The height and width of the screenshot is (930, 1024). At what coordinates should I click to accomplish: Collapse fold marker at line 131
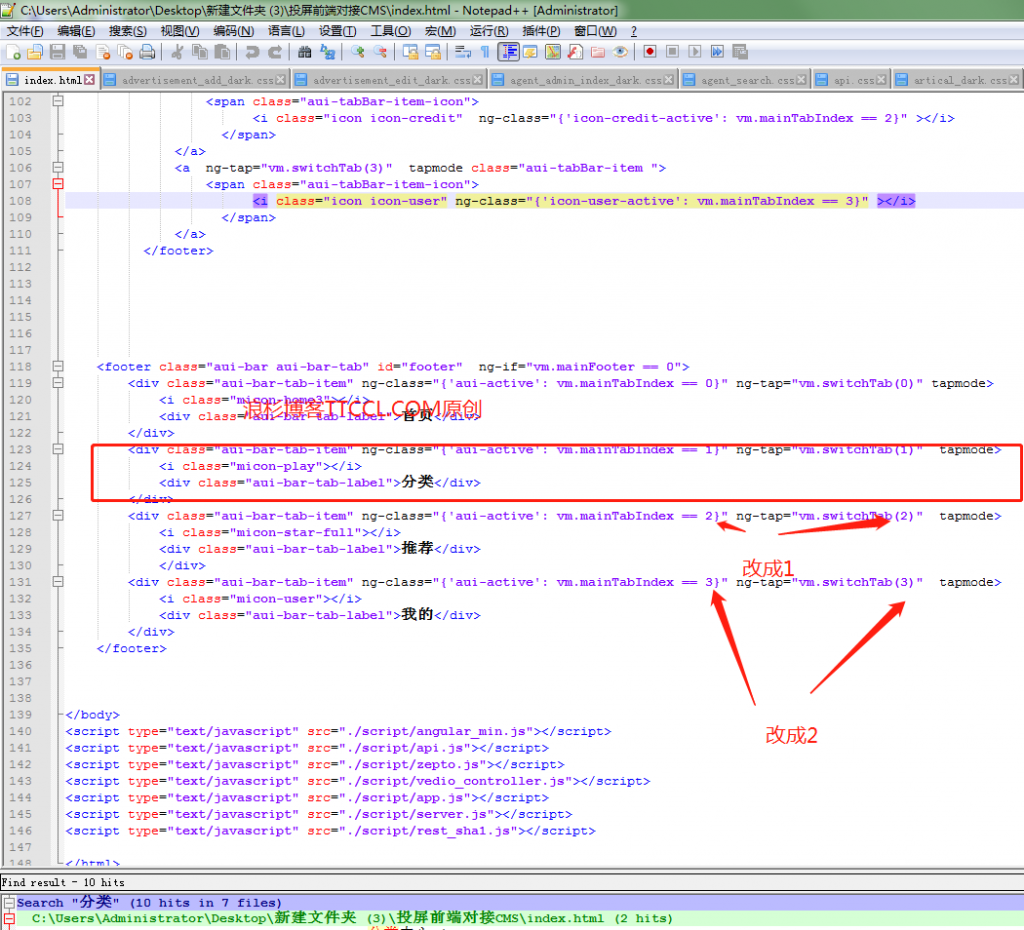(58, 582)
